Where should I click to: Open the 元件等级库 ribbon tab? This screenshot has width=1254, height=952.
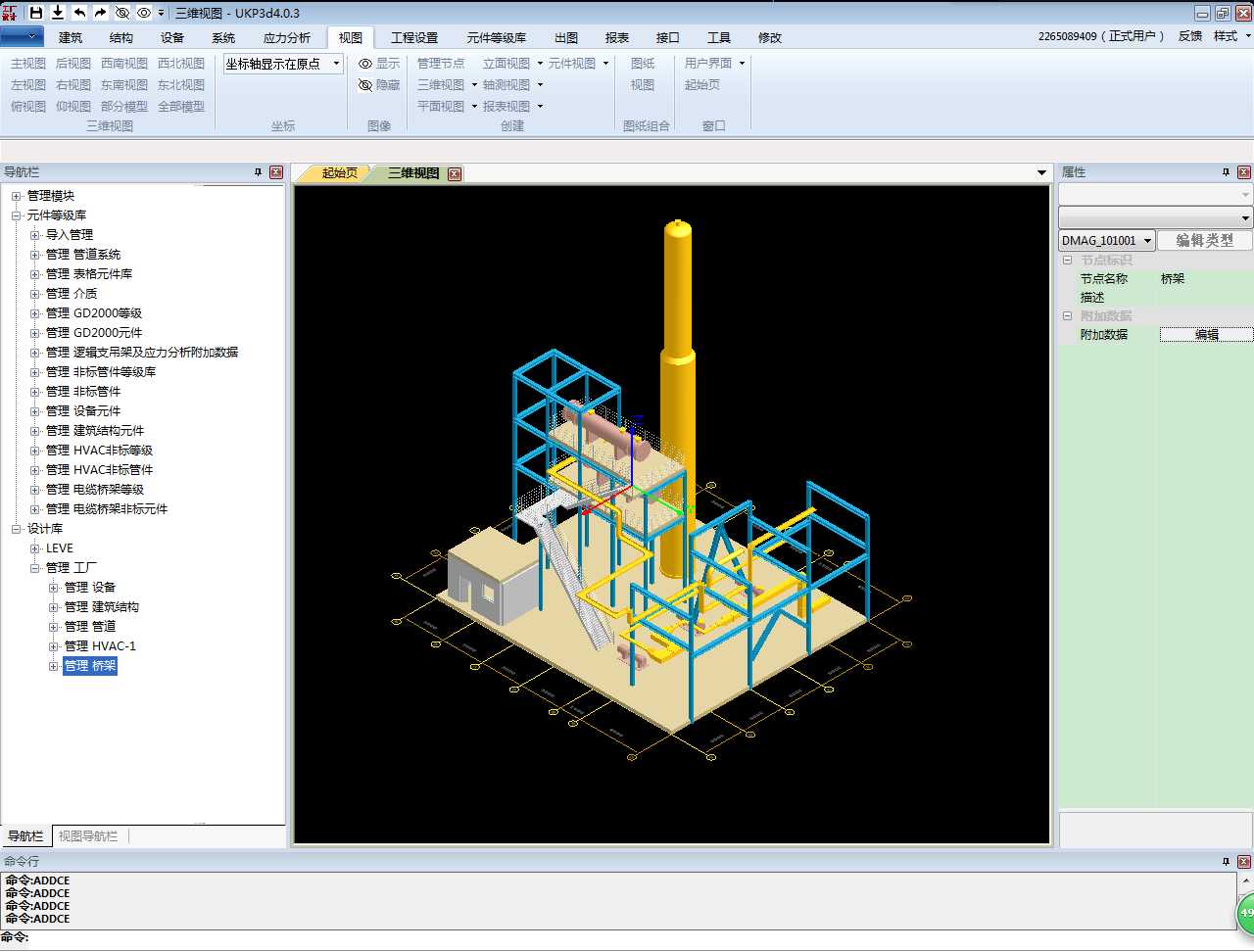coord(497,38)
